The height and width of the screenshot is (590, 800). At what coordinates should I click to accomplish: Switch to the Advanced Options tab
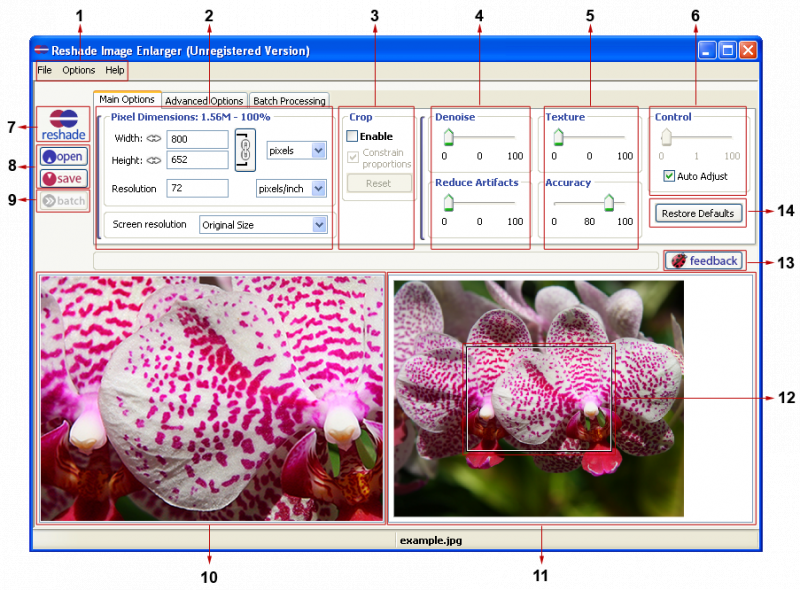[204, 101]
